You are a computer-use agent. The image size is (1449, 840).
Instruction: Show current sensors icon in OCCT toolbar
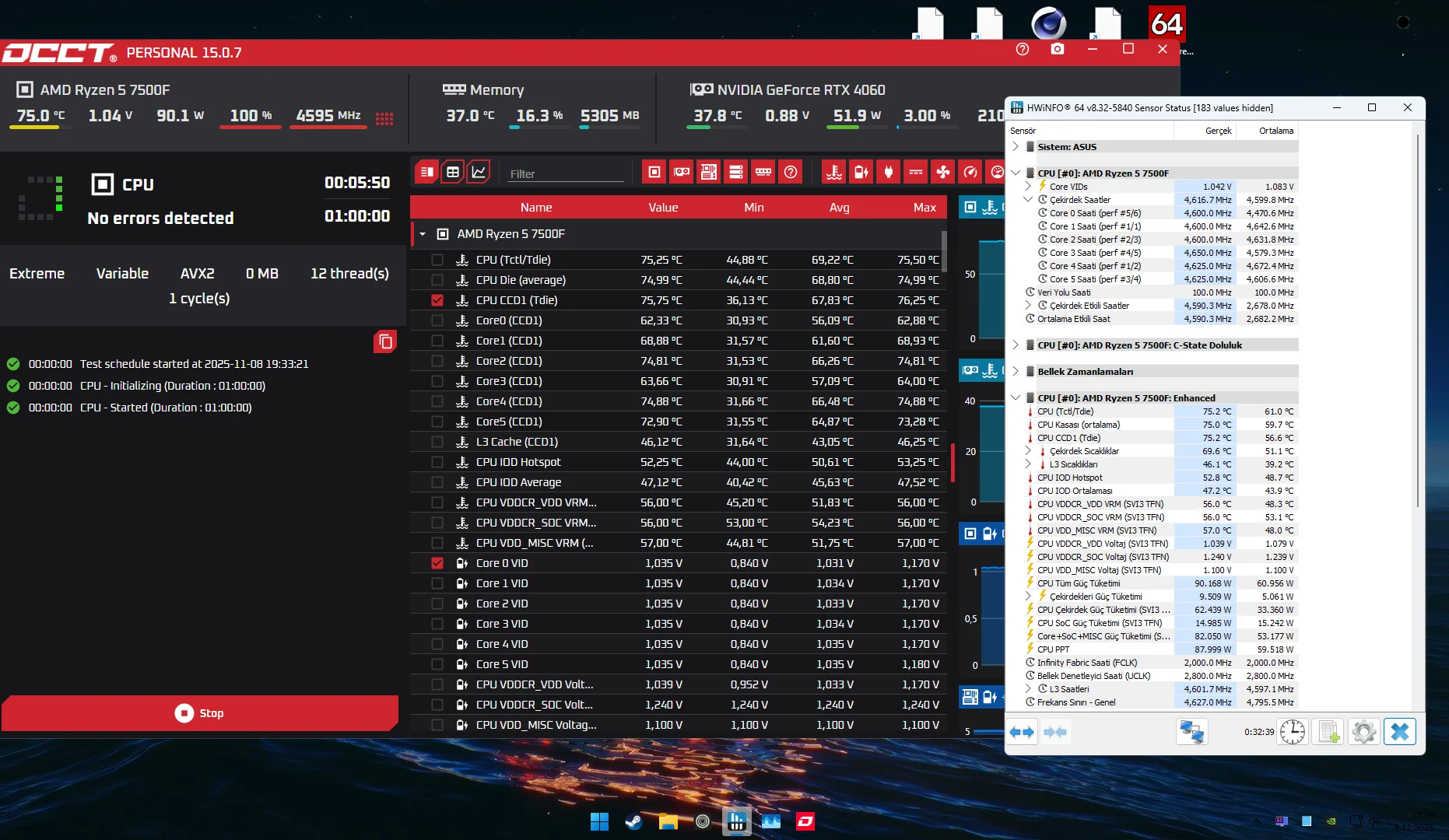point(916,172)
